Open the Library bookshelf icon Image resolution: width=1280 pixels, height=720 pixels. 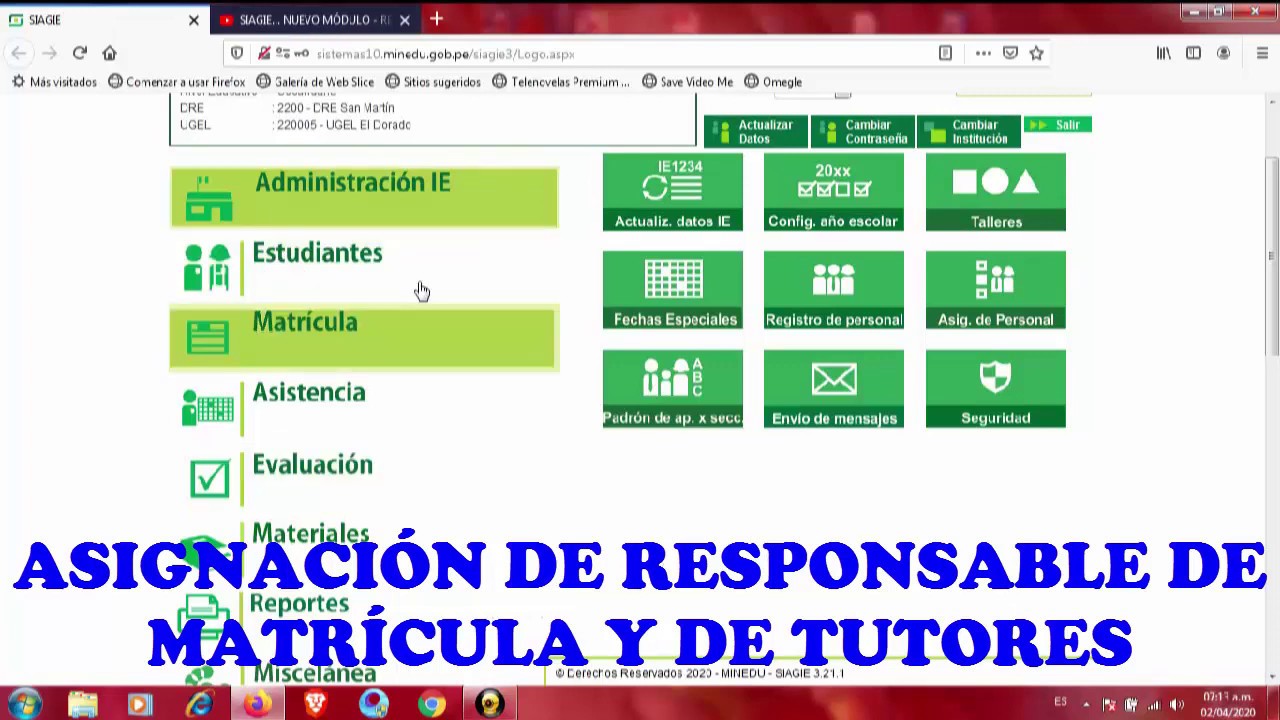tap(1164, 53)
